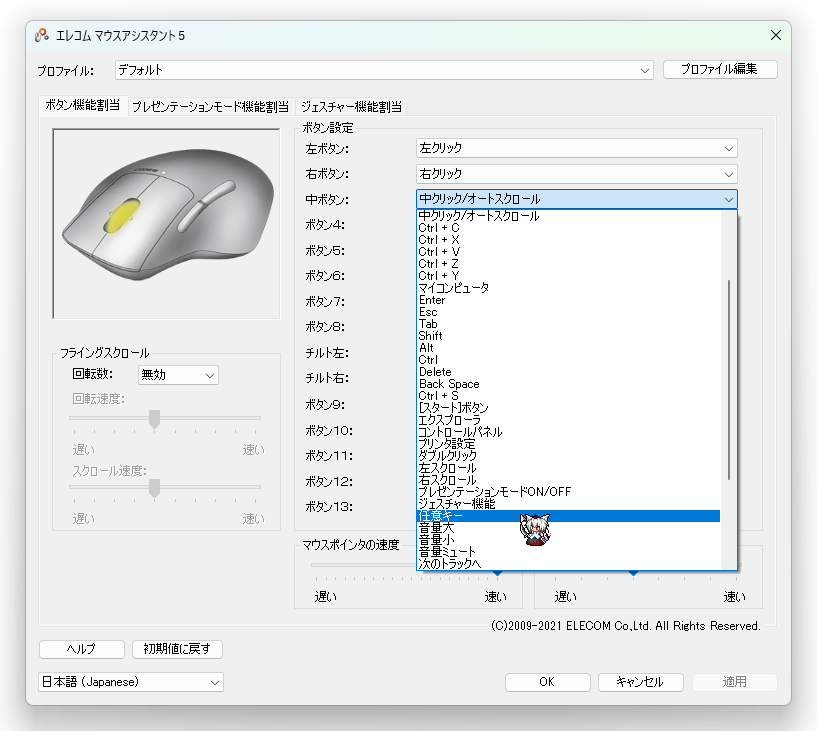Expand the 左ボタン function dropdown
Image resolution: width=817 pixels, height=731 pixels.
coord(576,148)
